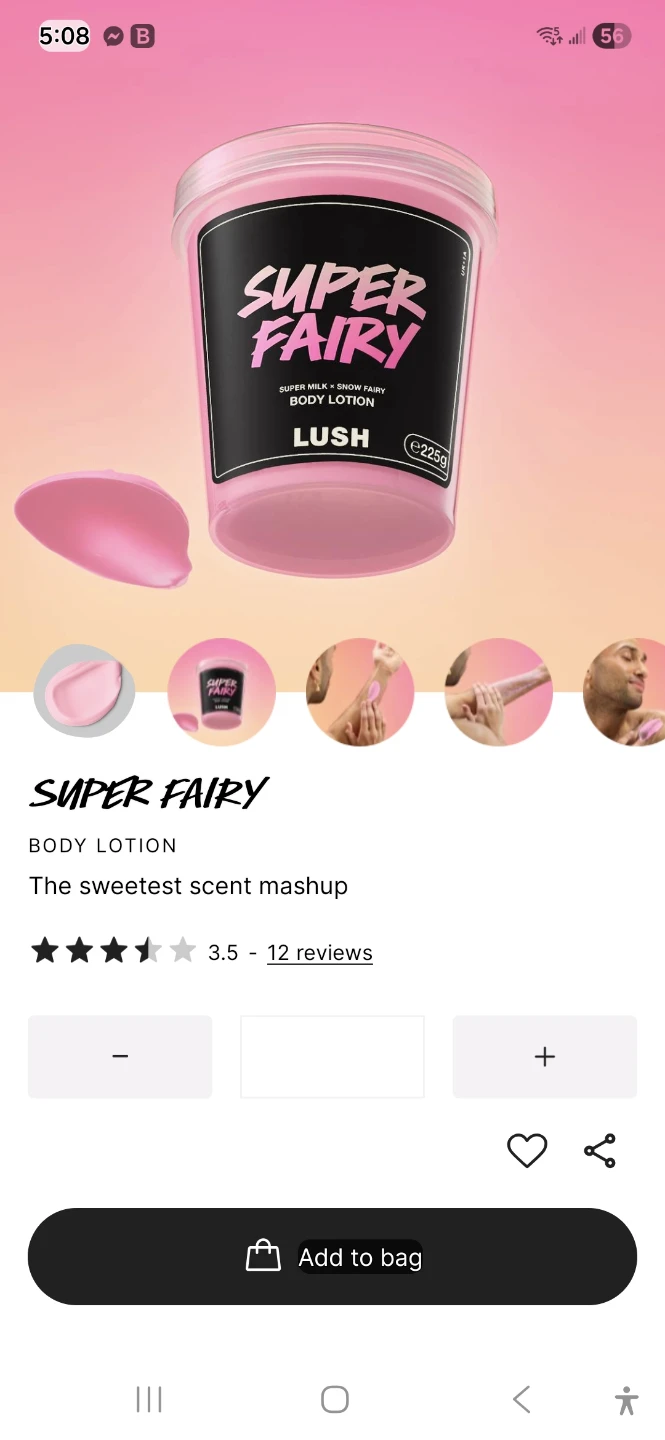Screen dimensions: 665x1440
Task: Open the 12 reviews link
Action: pyautogui.click(x=320, y=953)
